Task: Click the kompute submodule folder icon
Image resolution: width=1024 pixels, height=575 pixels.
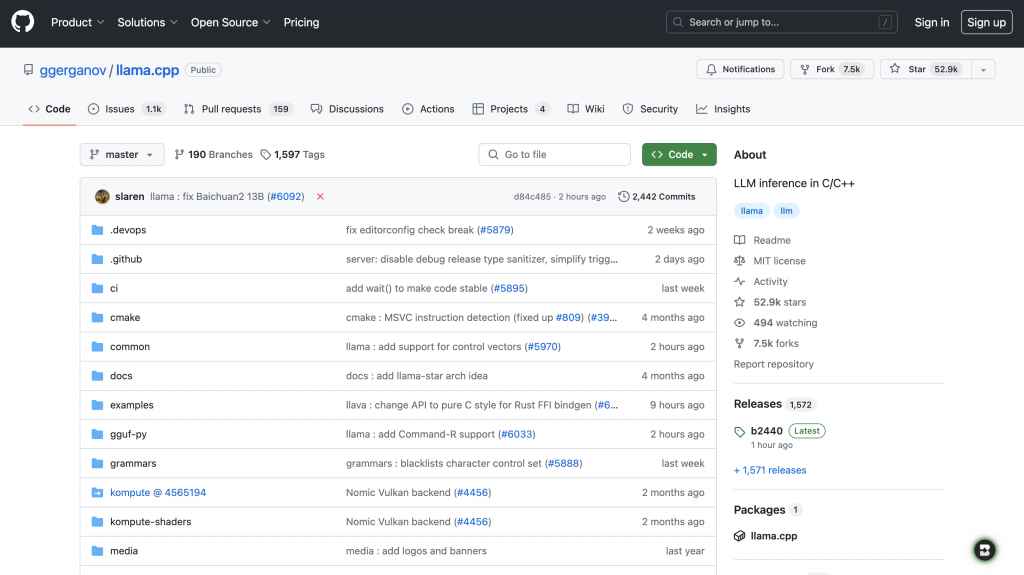Action: click(x=97, y=493)
